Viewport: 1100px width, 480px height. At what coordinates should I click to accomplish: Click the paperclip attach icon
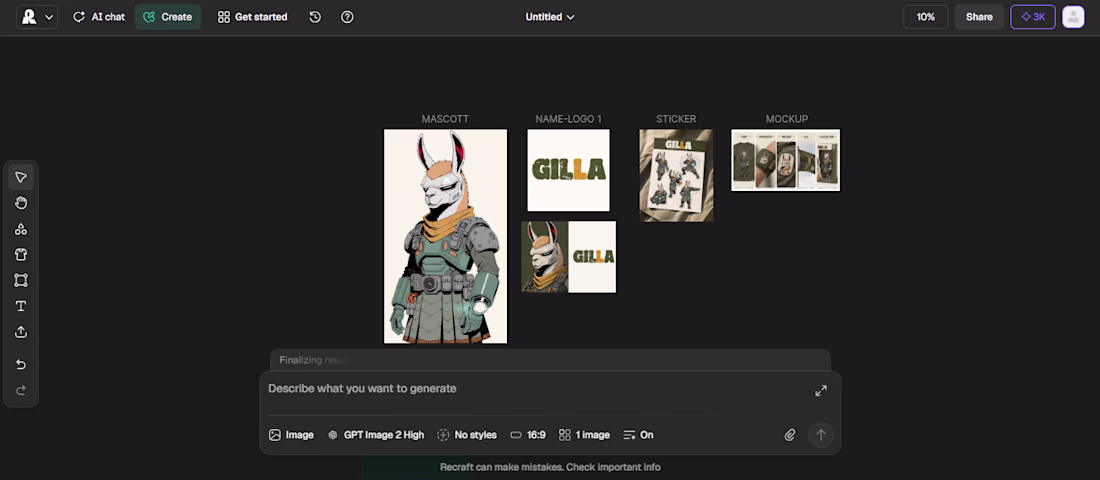point(790,435)
